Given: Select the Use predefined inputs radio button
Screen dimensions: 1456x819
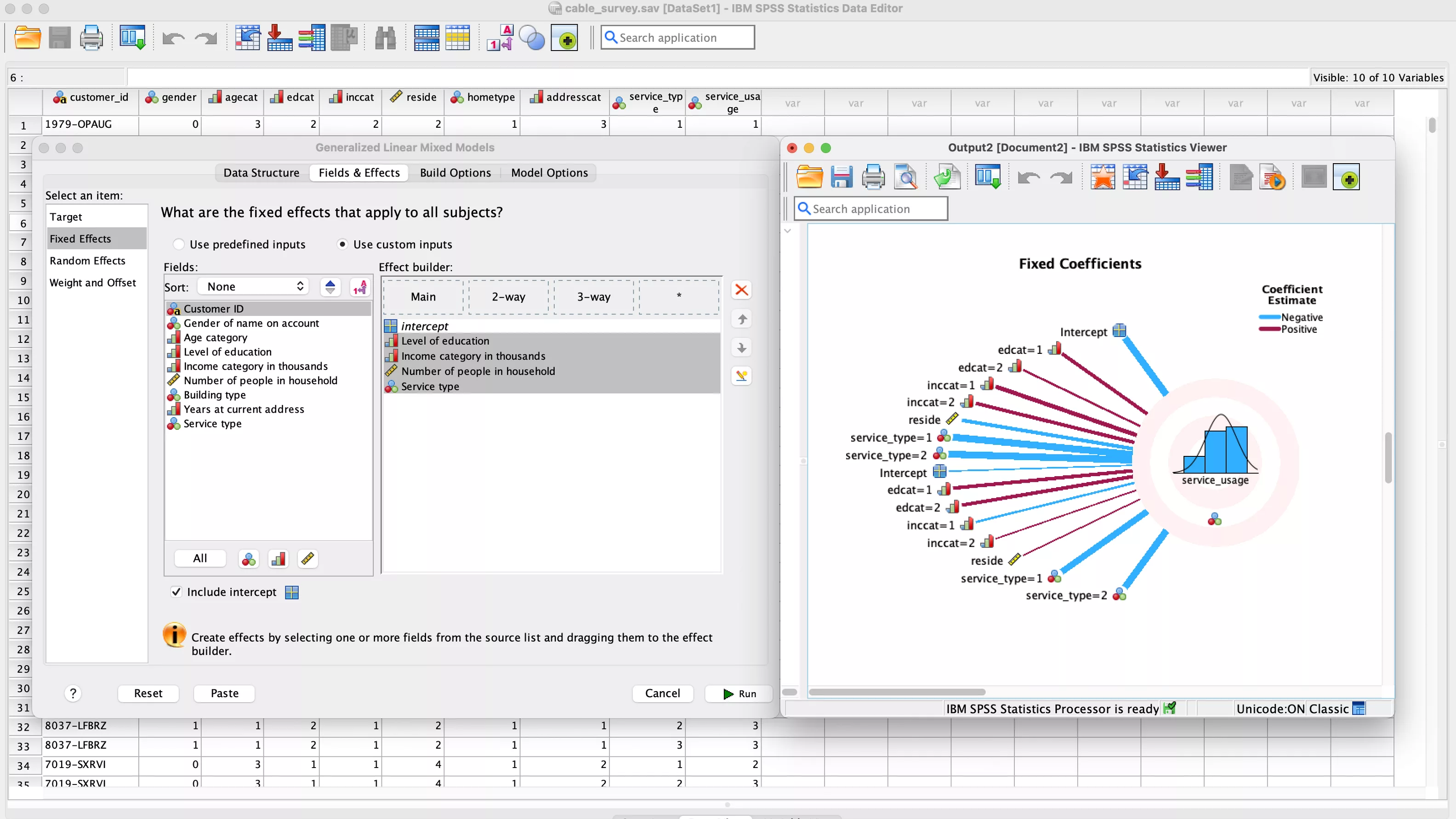Looking at the screenshot, I should tap(179, 244).
